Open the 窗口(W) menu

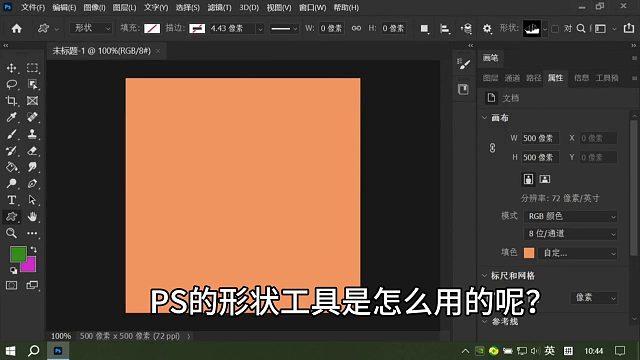(312, 7)
